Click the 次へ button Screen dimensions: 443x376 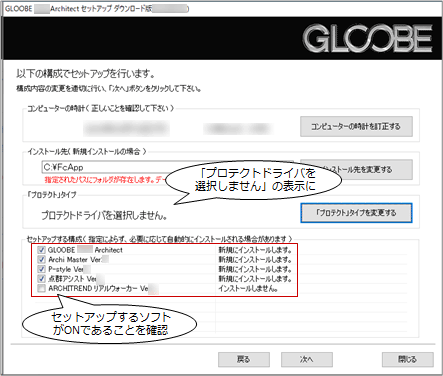point(307,359)
